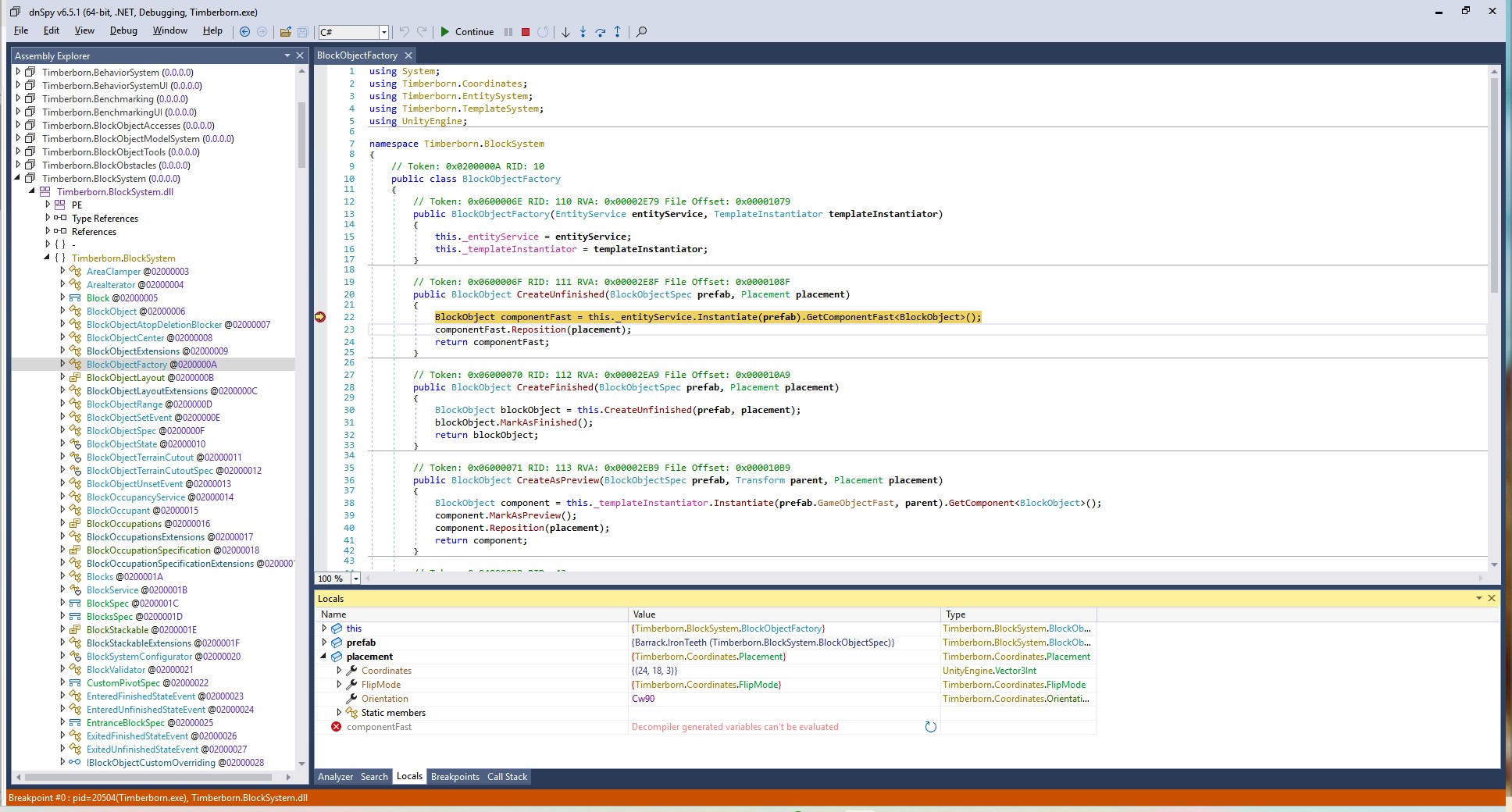Click the Block struct icon in the tree
The image size is (1512, 812).
tap(76, 297)
